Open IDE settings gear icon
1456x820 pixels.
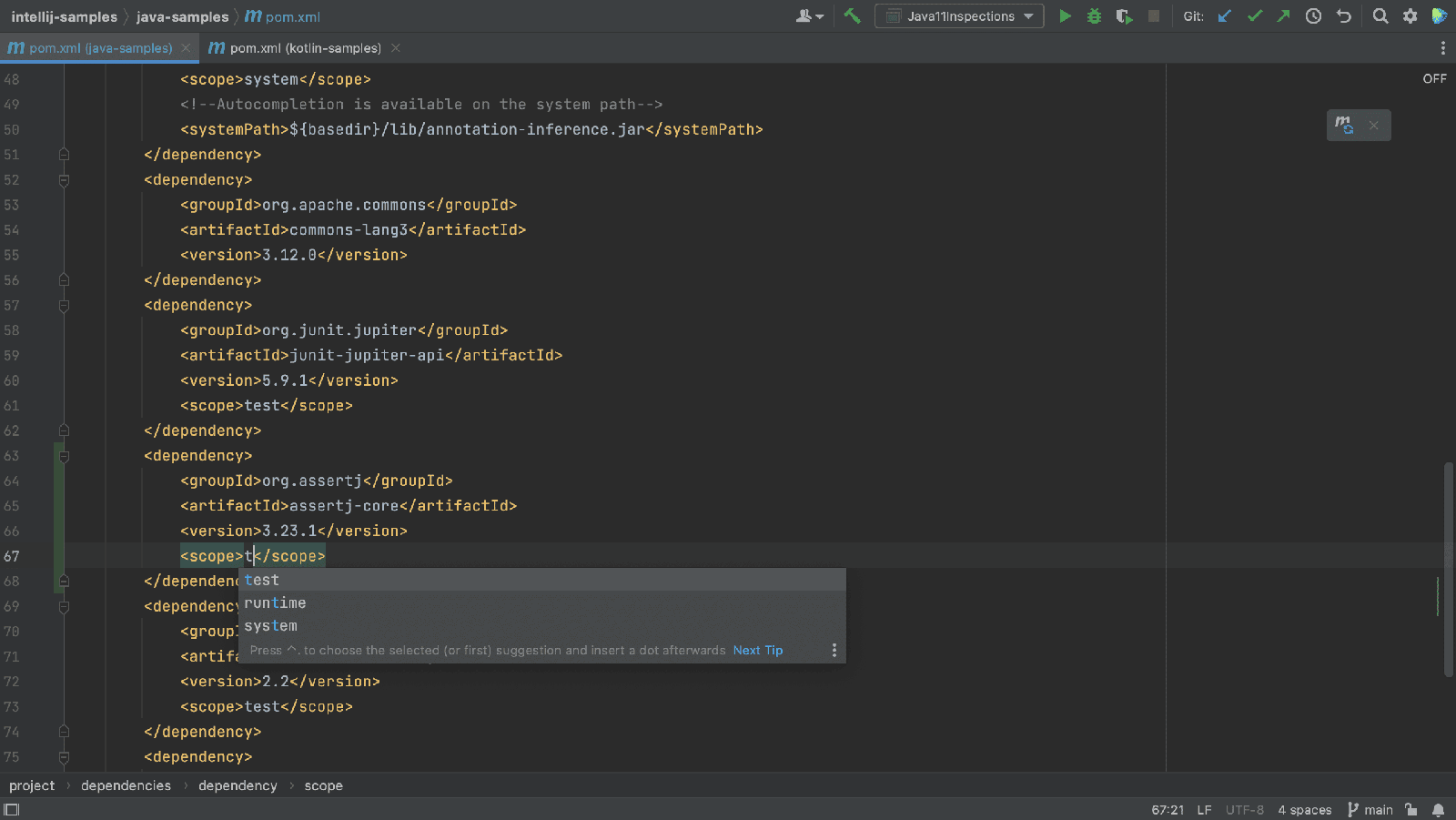pos(1410,16)
